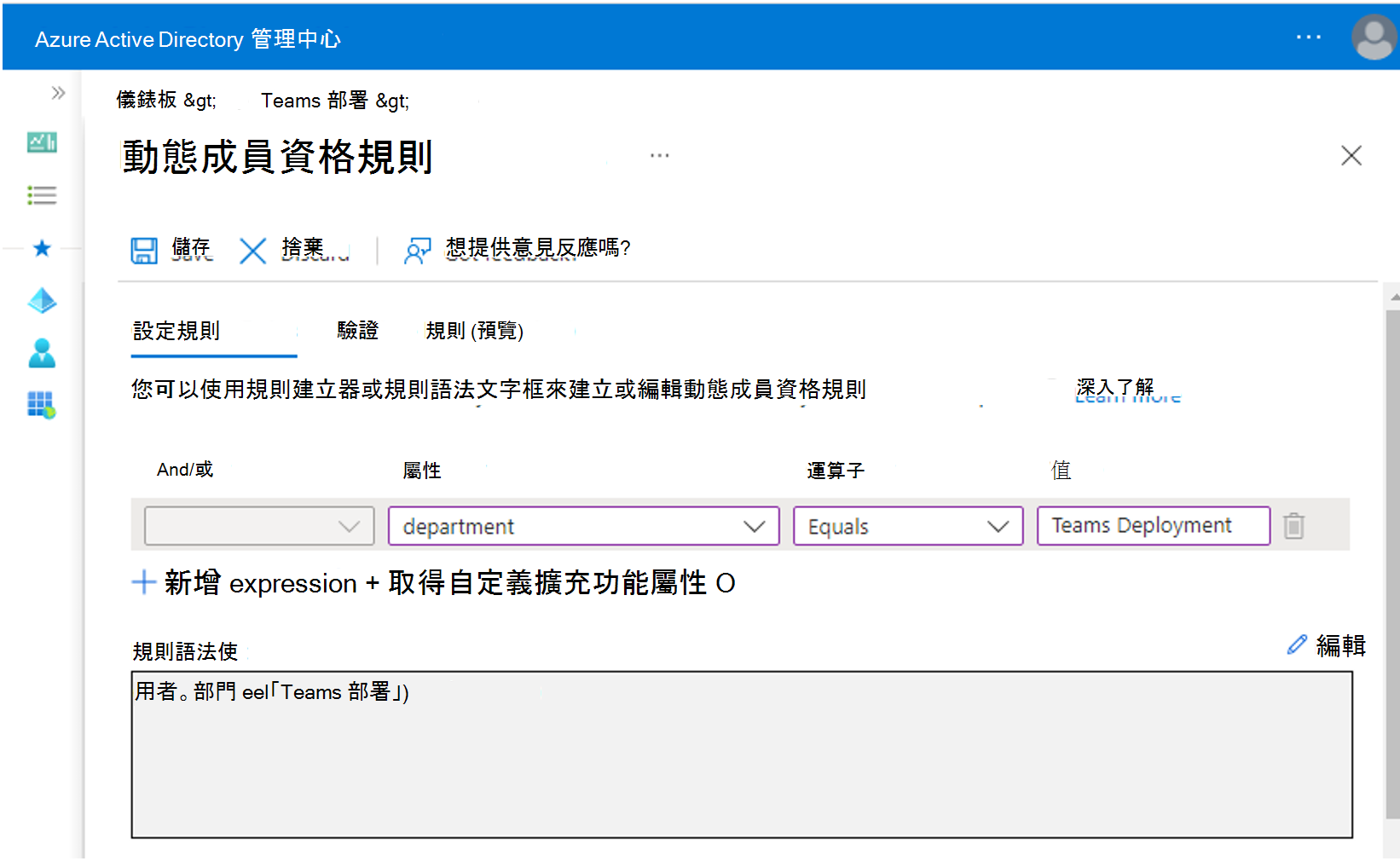Delete the rule row with trash icon
Viewport: 1400px width, 861px height.
[1293, 525]
